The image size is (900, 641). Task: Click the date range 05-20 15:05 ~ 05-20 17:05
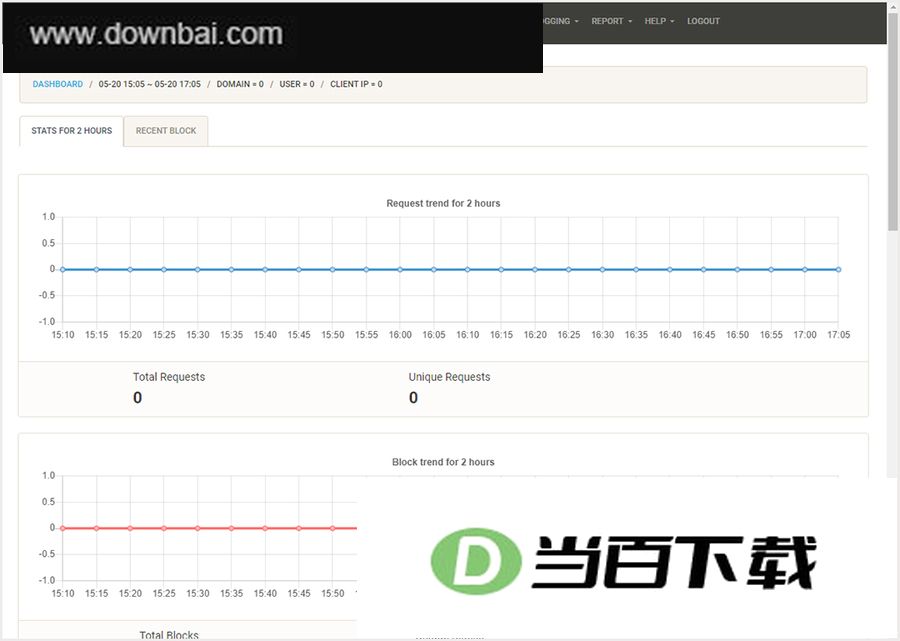(150, 84)
